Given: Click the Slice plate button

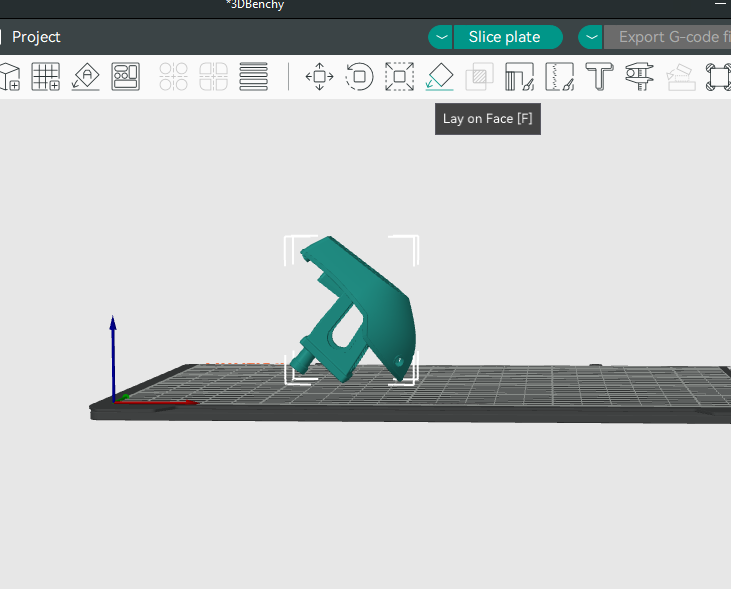Looking at the screenshot, I should pos(508,37).
